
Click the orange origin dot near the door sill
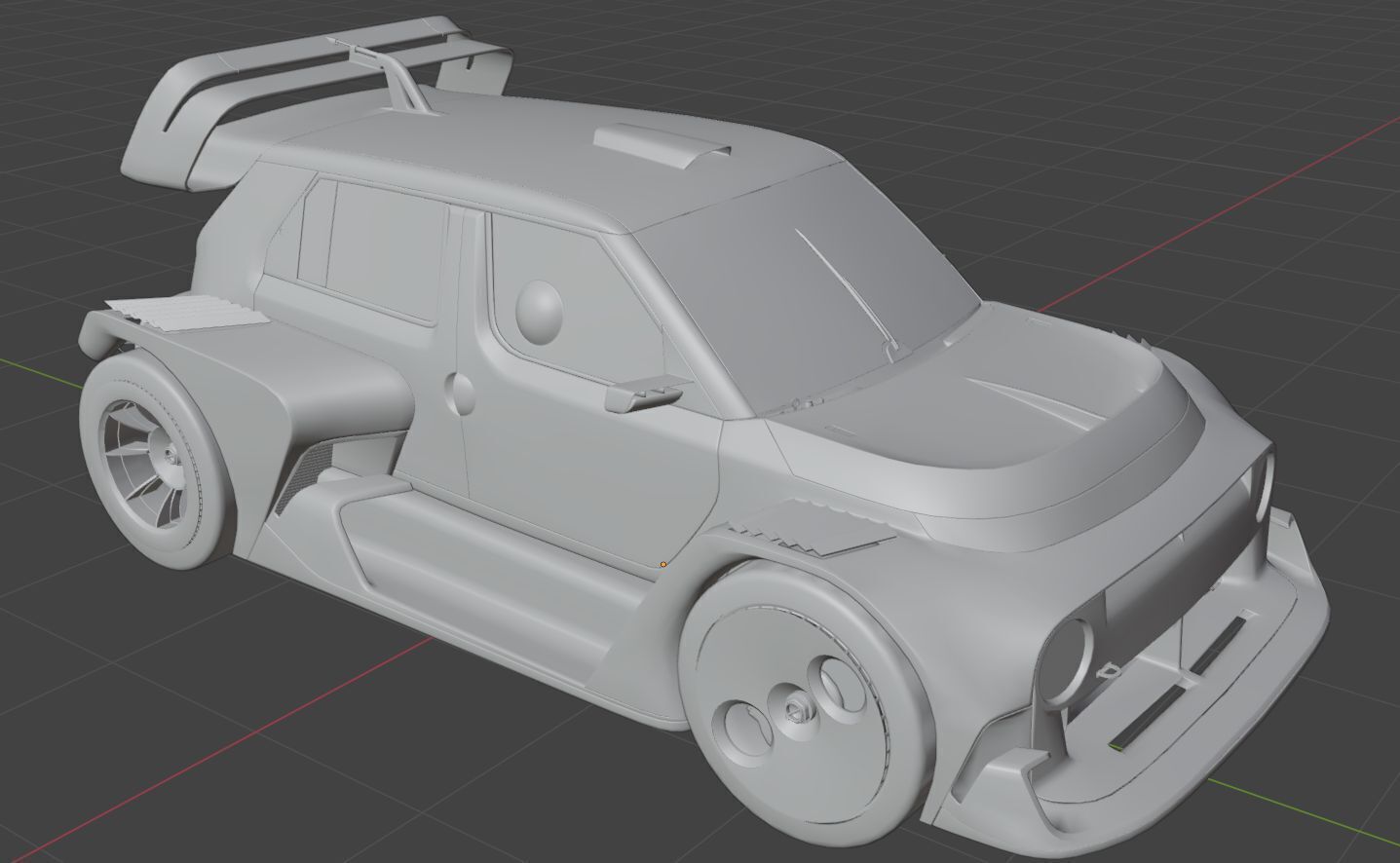(663, 564)
